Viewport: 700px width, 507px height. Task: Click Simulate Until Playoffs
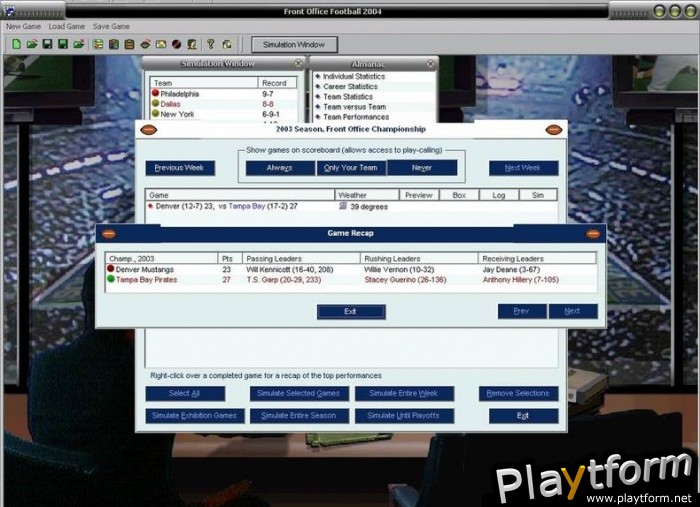coord(404,416)
